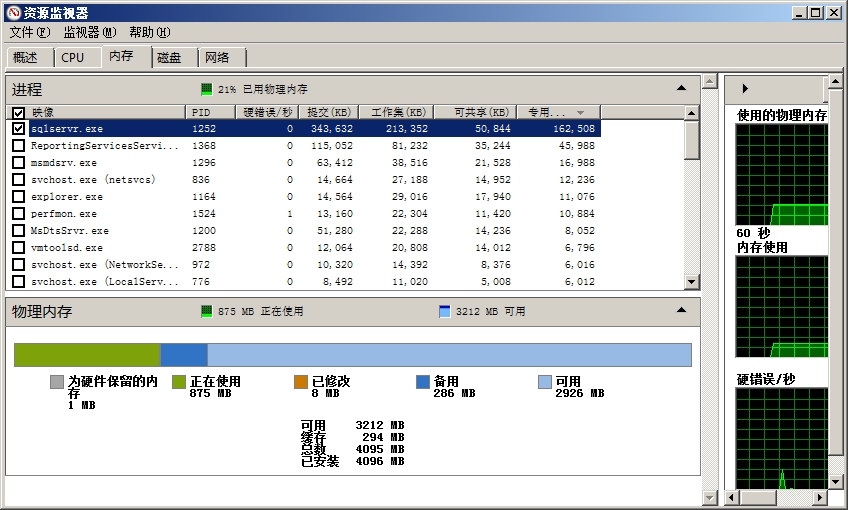The height and width of the screenshot is (510, 848).
Task: Check the MsDtsSrvr.exe checkbox
Action: point(18,230)
